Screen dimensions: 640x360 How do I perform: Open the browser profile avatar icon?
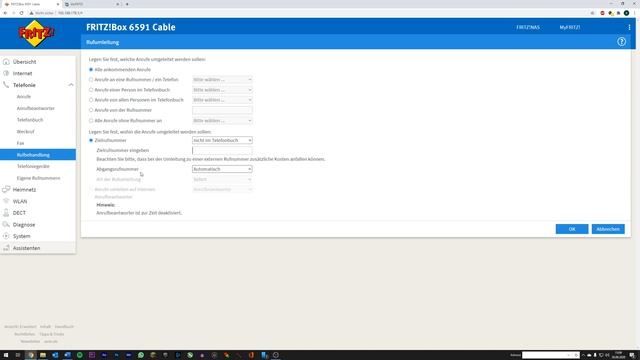626,13
